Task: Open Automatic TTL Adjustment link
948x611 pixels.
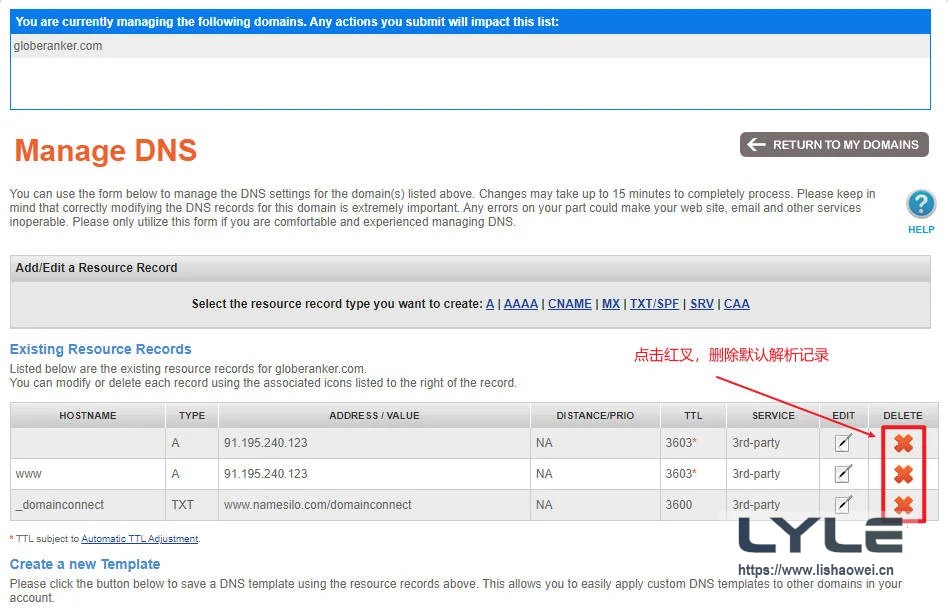Action: pos(139,539)
